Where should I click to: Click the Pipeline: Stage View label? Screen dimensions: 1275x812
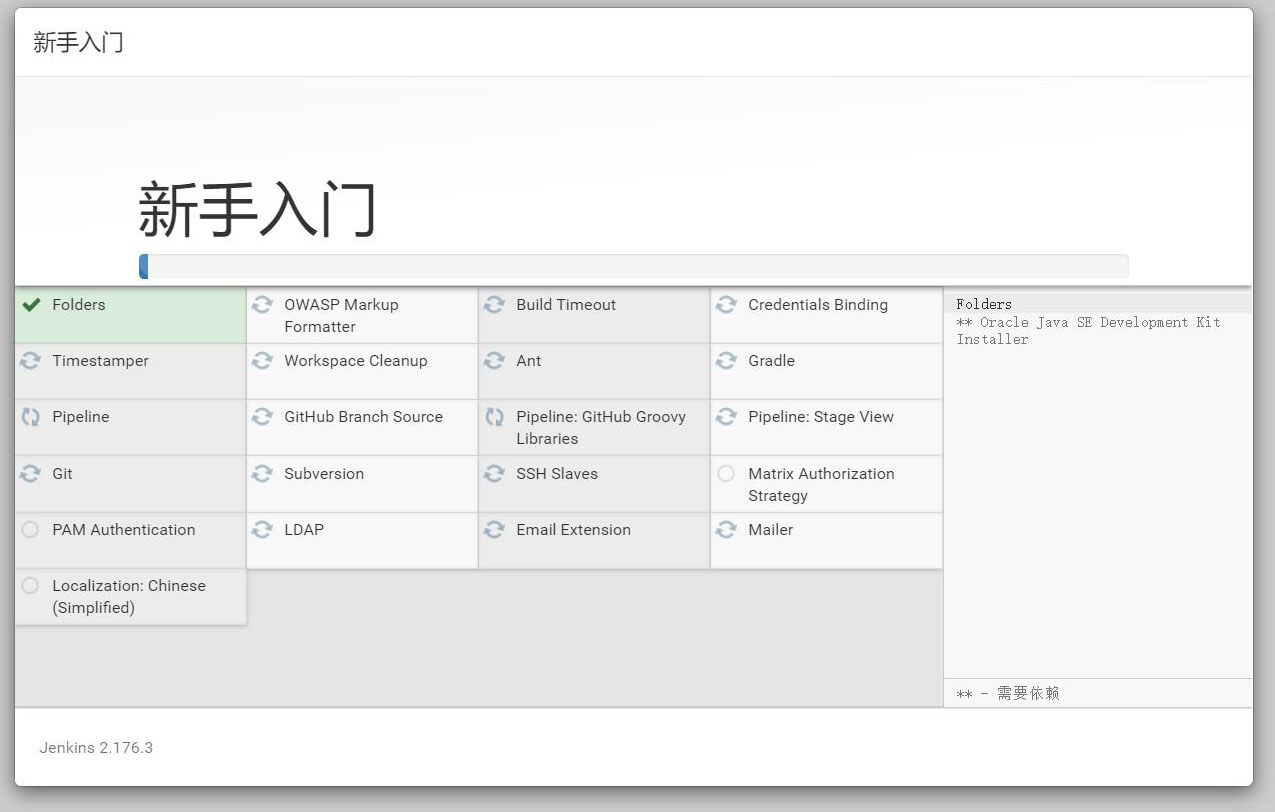pyautogui.click(x=820, y=417)
